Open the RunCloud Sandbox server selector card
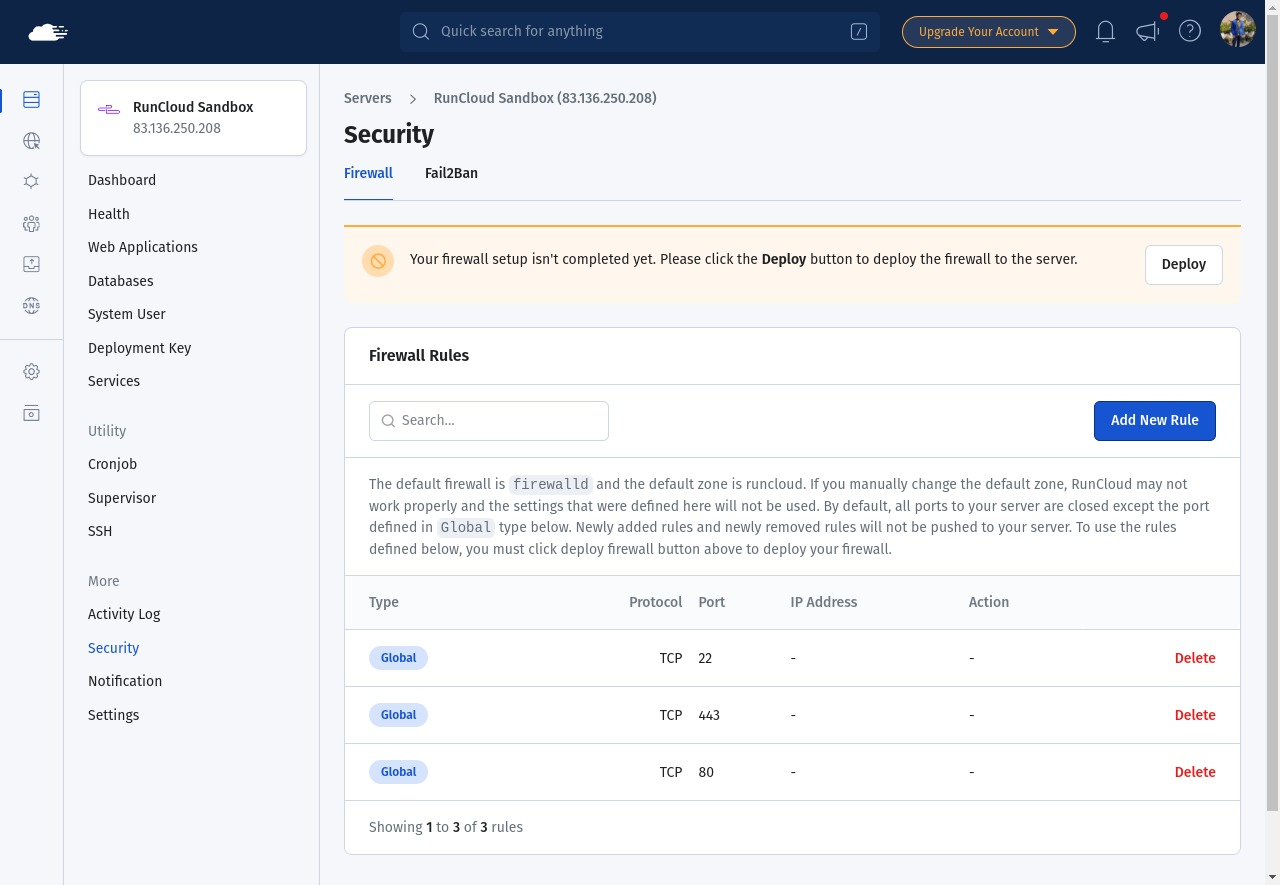This screenshot has height=885, width=1280. click(193, 118)
